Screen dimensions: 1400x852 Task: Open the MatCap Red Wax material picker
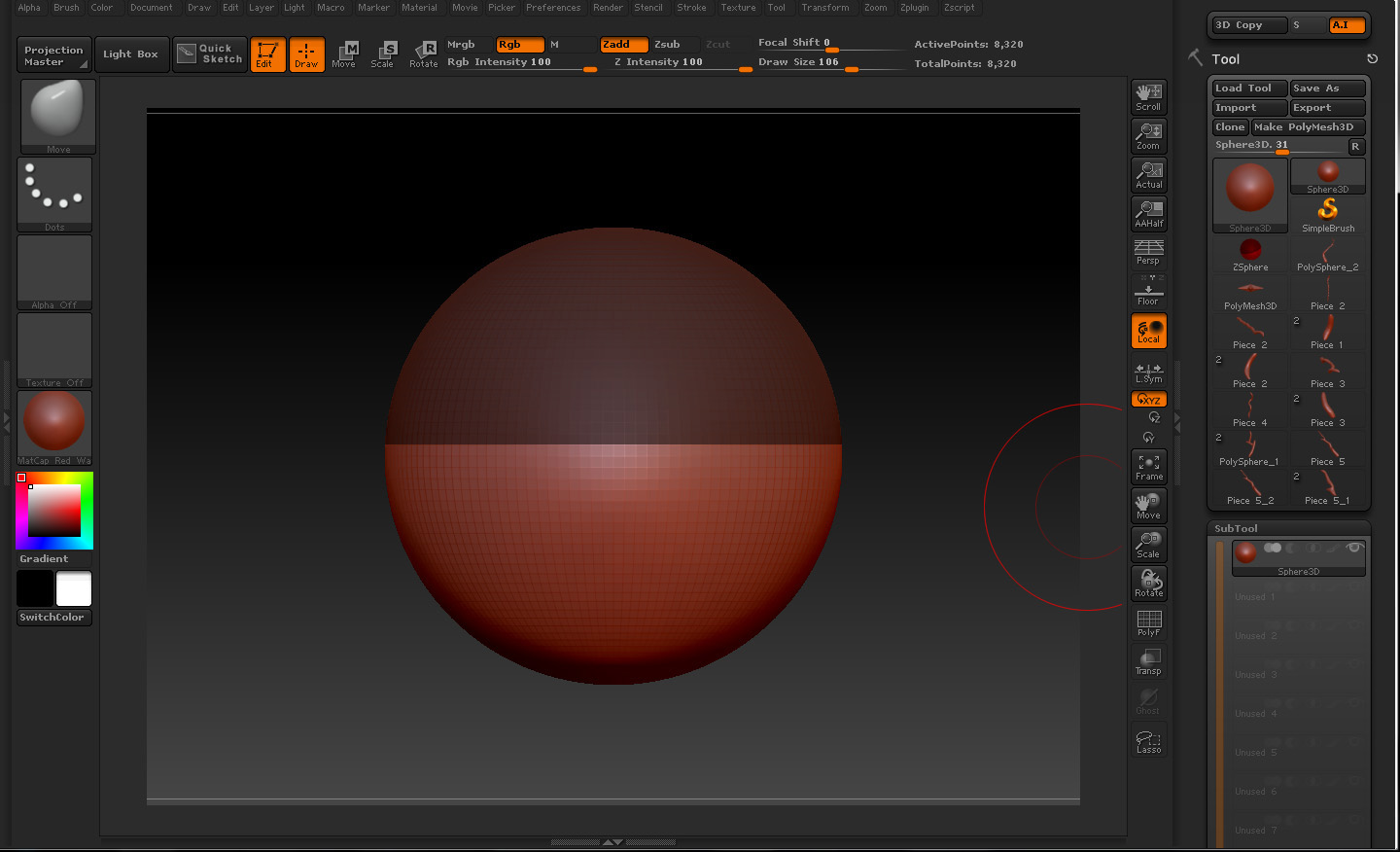pyautogui.click(x=54, y=427)
